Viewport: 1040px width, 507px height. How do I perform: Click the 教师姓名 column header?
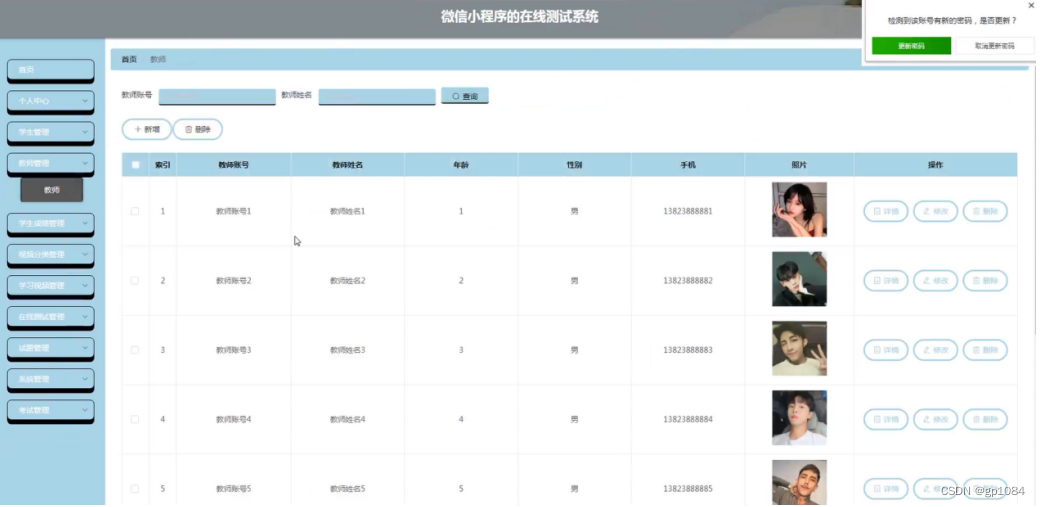pos(348,165)
